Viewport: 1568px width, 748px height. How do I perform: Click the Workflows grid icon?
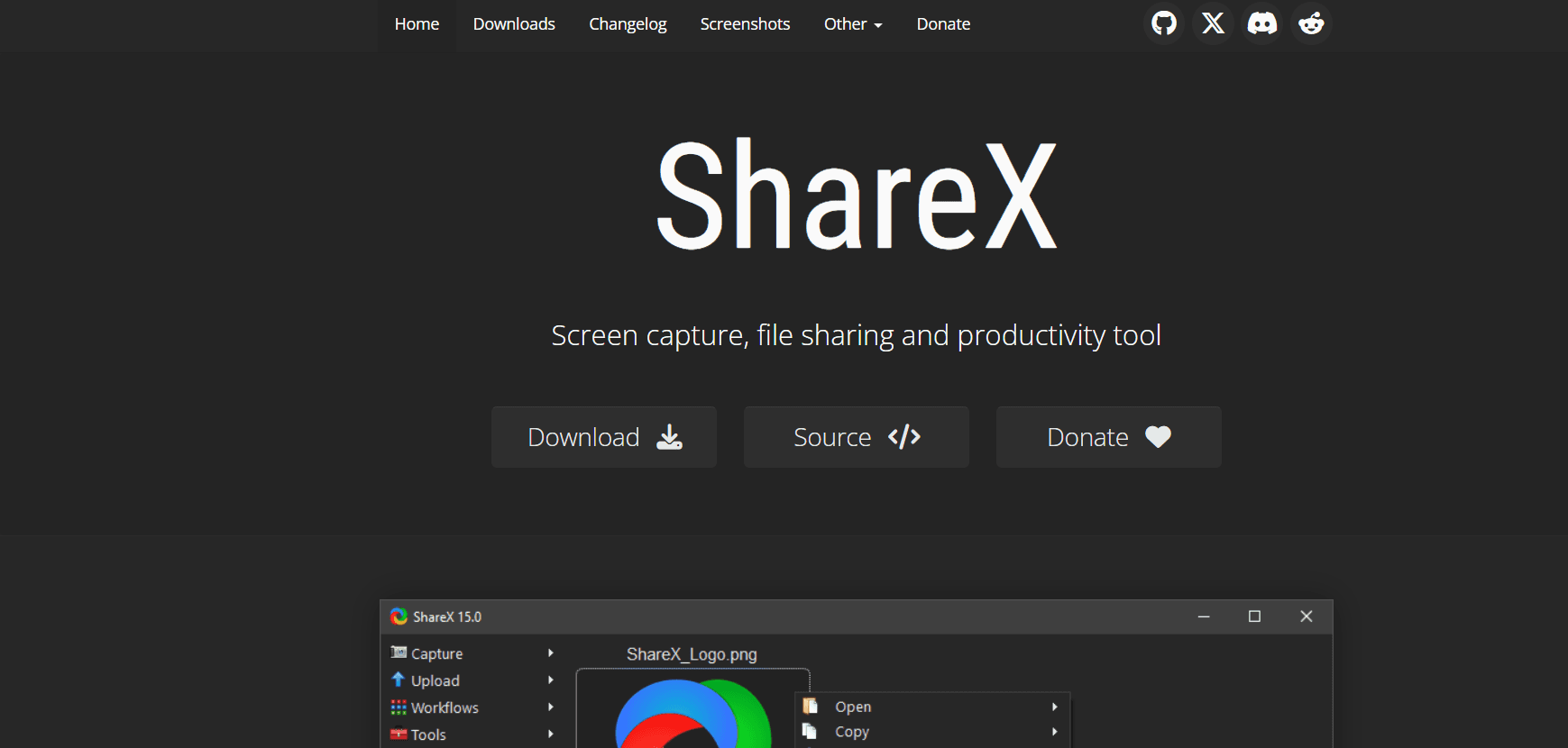pos(399,707)
